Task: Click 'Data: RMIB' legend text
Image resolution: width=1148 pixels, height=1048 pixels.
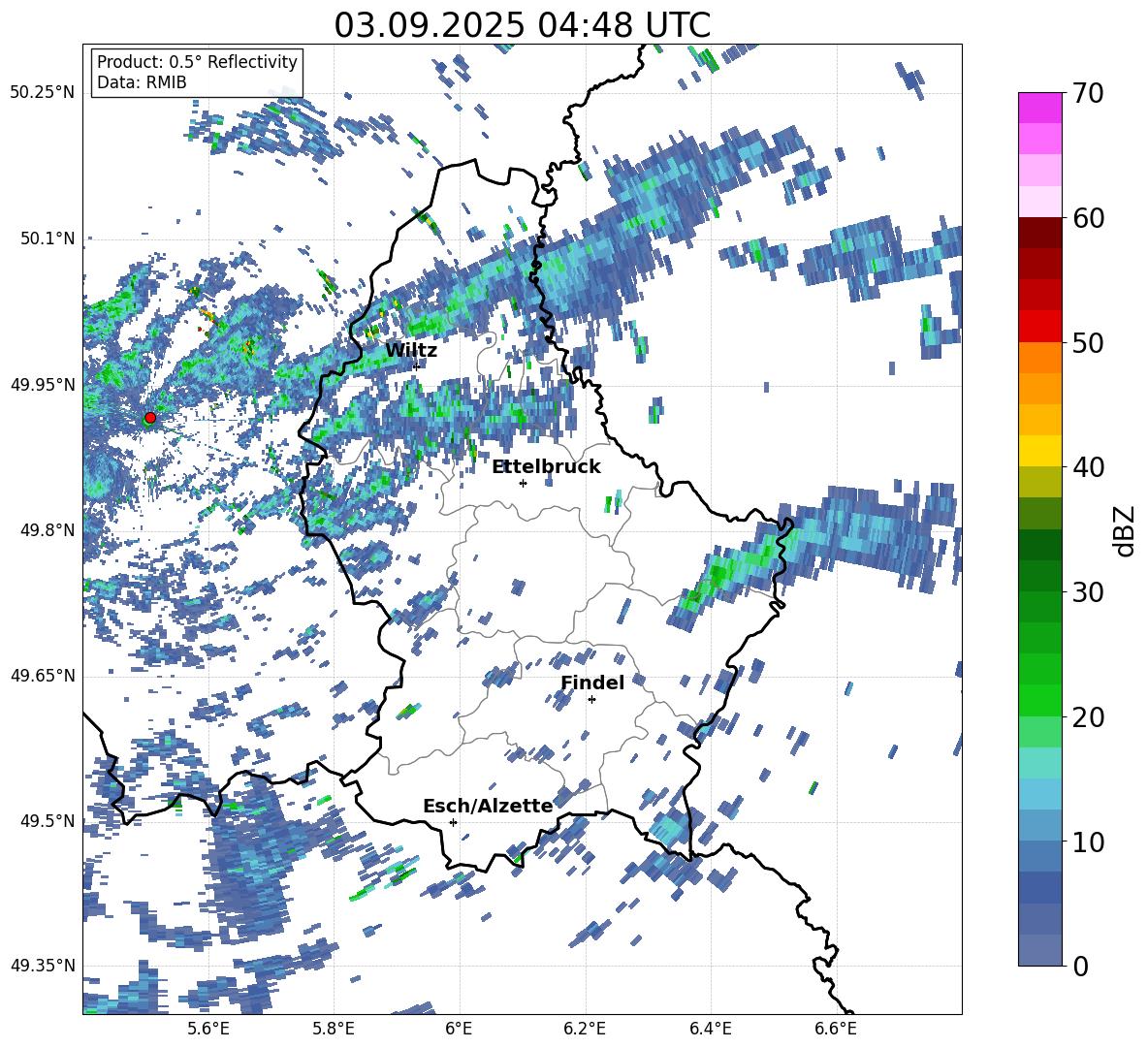Action: click(142, 82)
